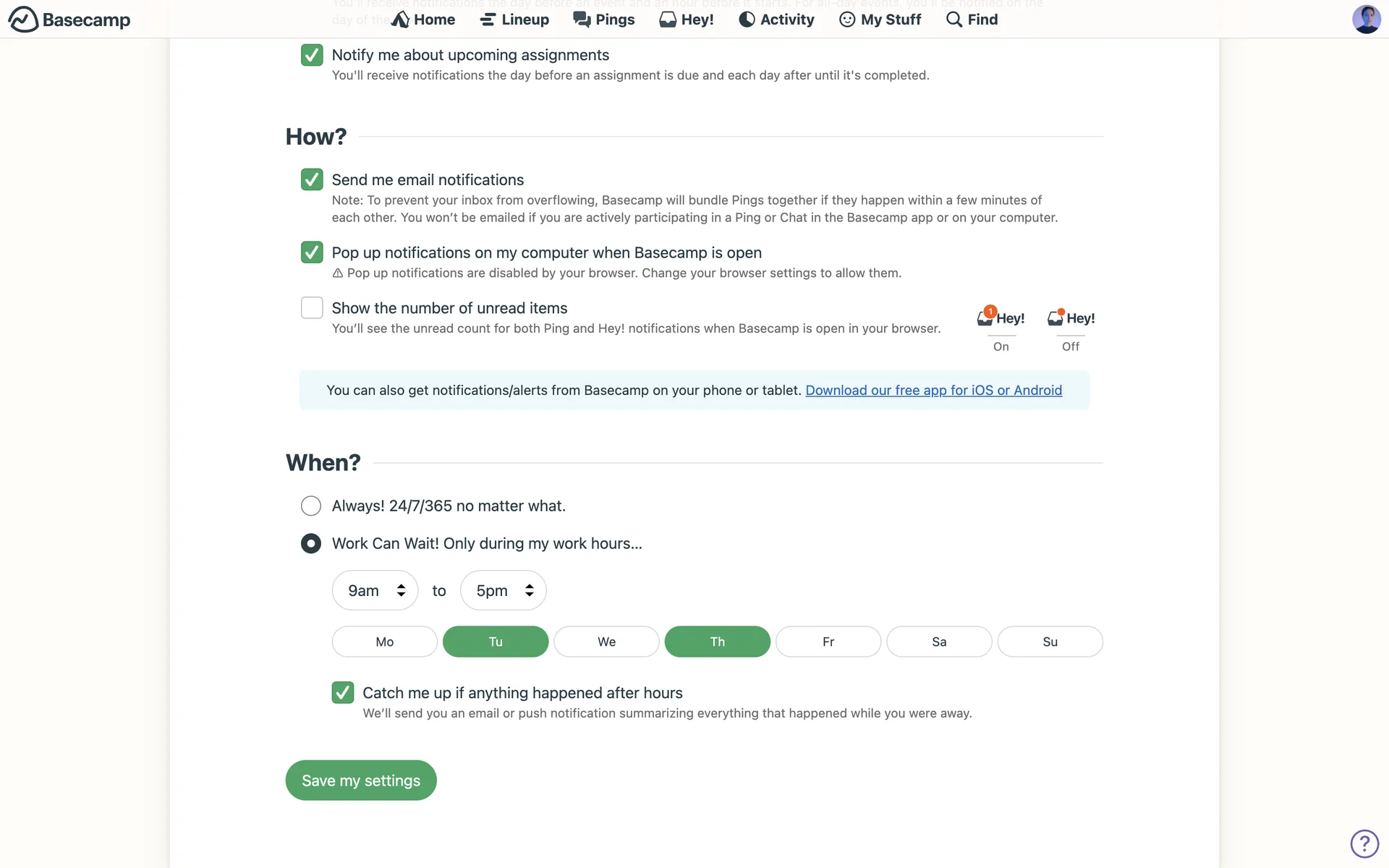Open the 5pm end time dropdown
Screen dimensions: 1389x868
(503, 590)
